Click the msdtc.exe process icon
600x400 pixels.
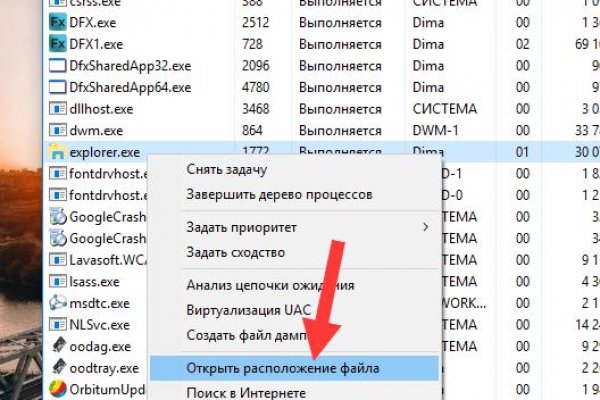[x=58, y=303]
